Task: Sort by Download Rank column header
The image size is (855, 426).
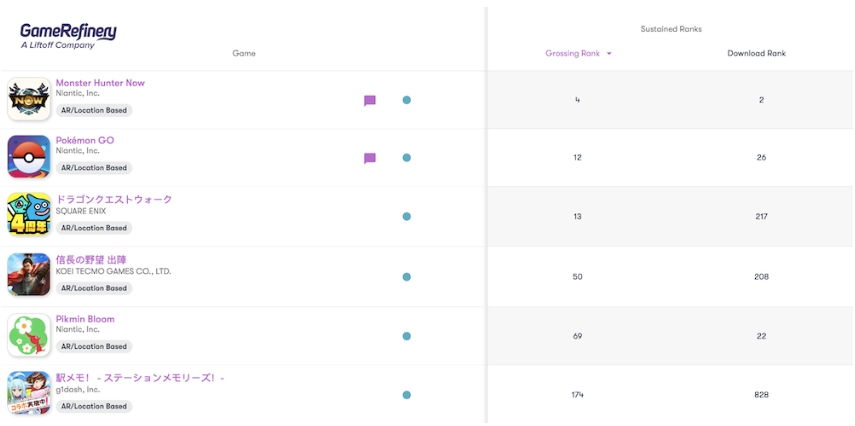Action: pos(756,53)
